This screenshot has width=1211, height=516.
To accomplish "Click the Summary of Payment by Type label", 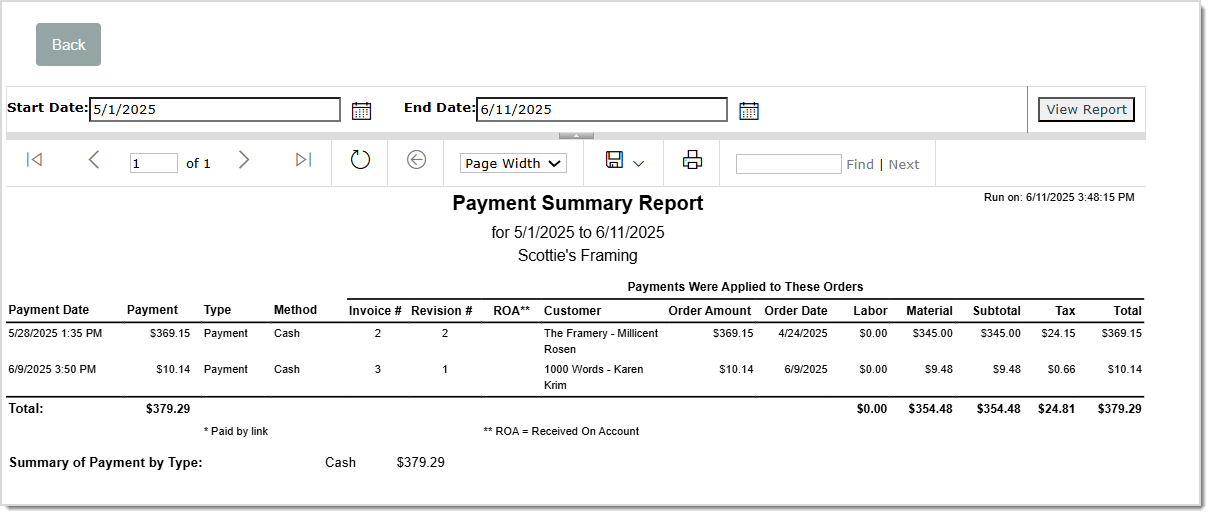I will (x=106, y=463).
